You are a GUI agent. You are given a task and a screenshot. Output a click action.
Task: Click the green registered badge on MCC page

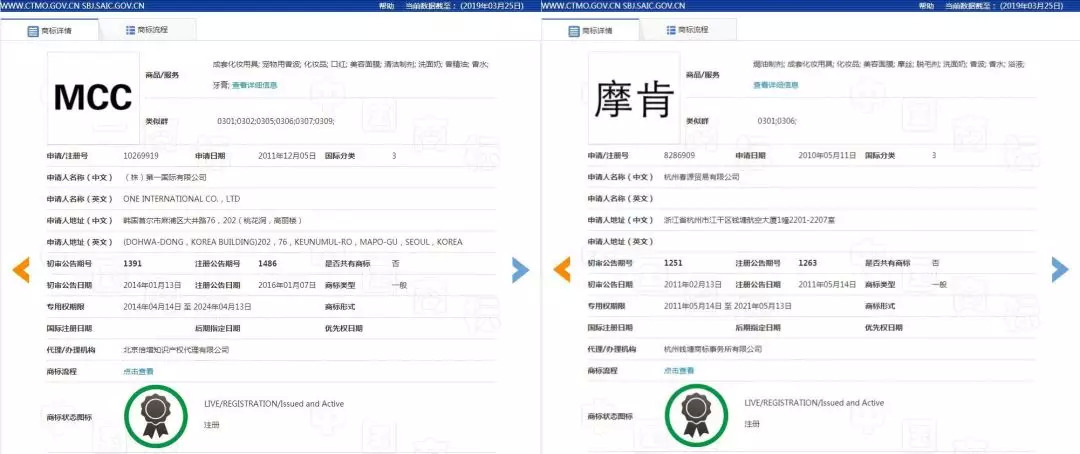pos(156,417)
